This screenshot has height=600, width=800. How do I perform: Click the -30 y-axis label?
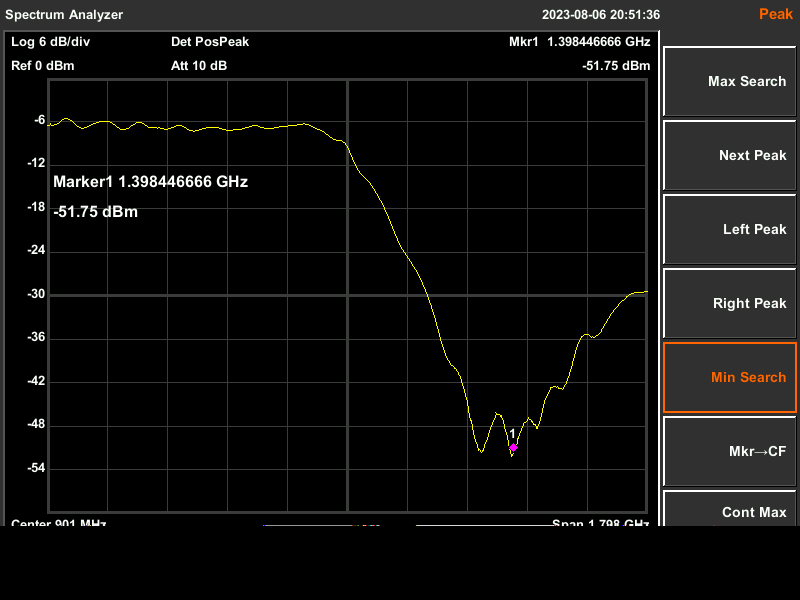36,294
